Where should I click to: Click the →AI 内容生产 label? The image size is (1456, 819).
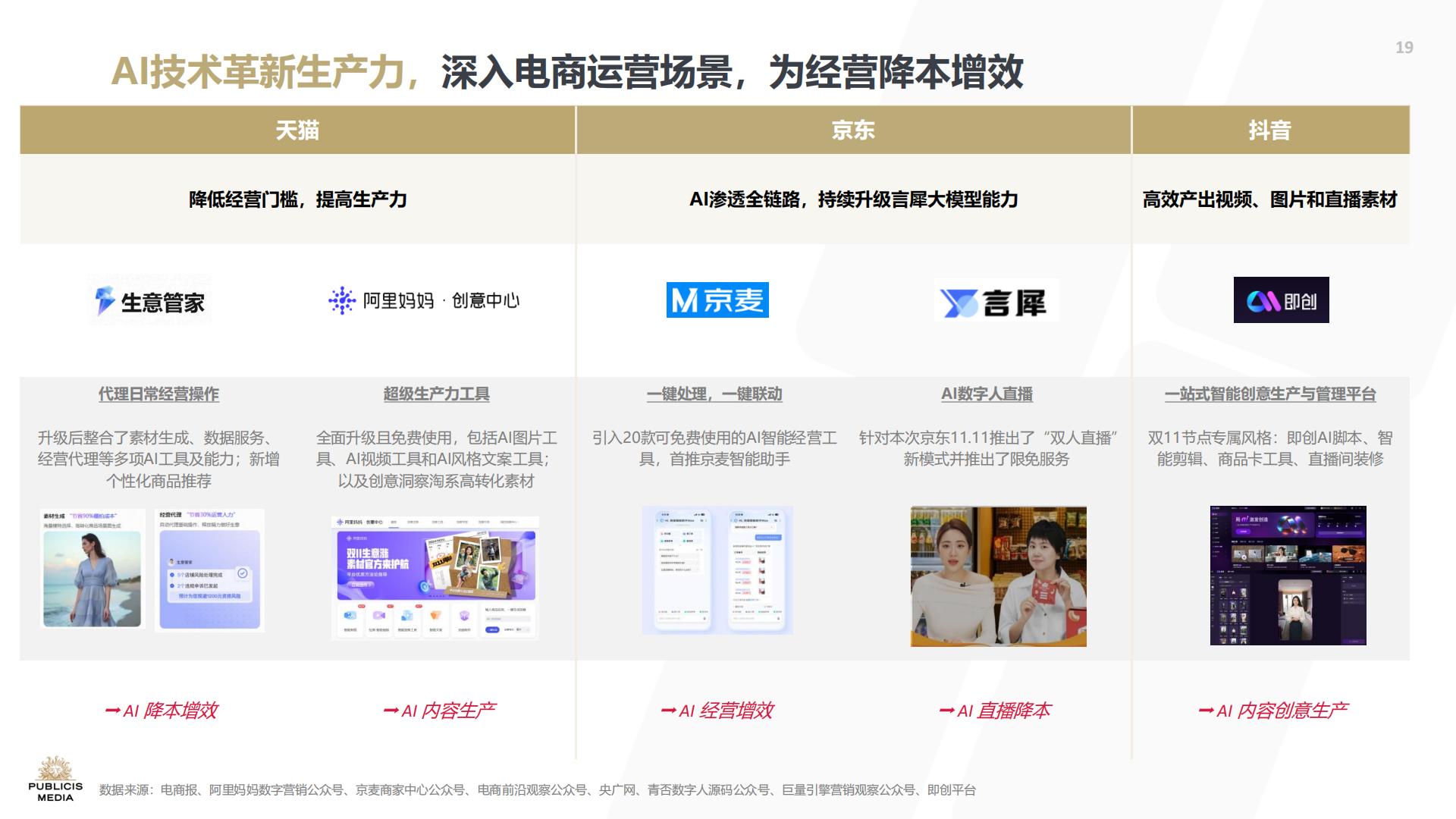(x=439, y=711)
